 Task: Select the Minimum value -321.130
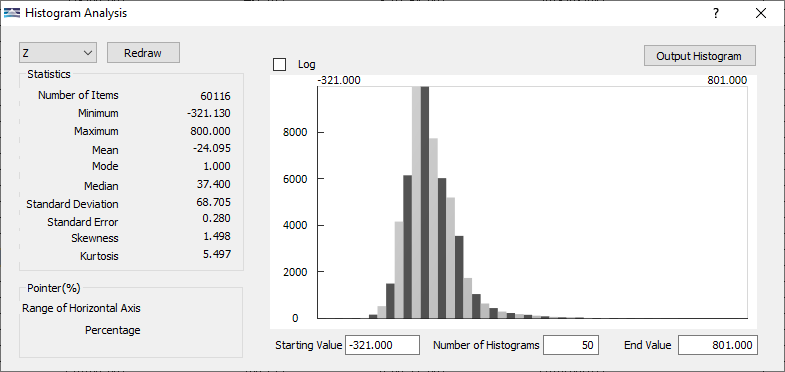pyautogui.click(x=208, y=114)
